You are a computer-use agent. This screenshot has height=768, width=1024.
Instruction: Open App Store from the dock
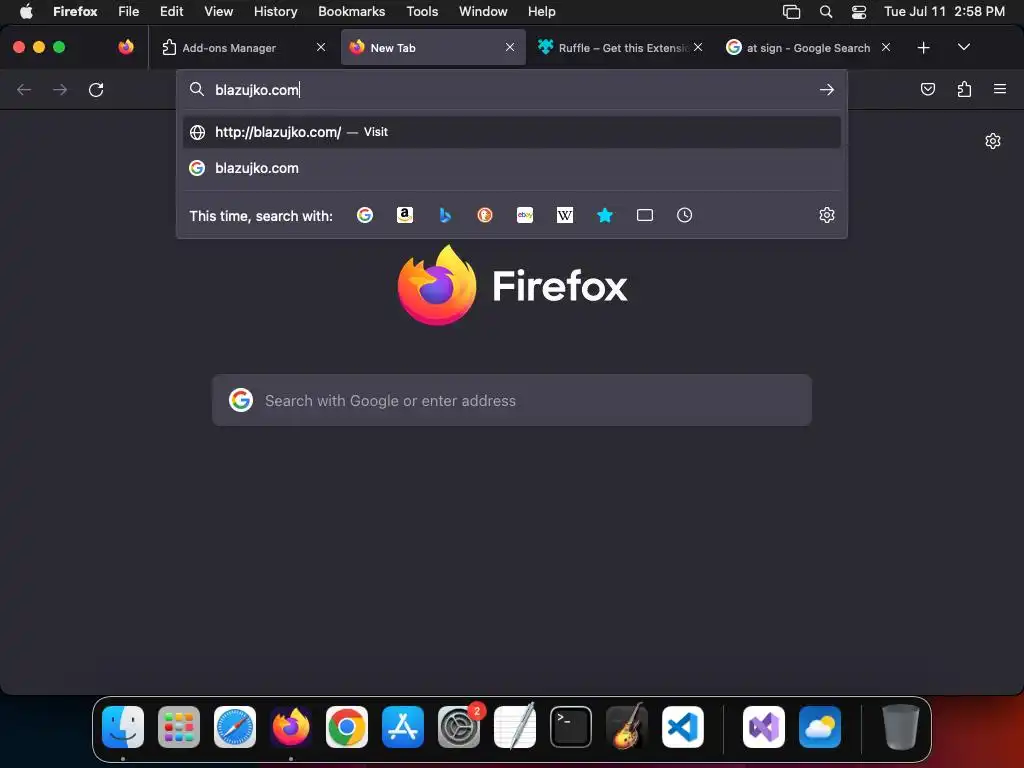[x=403, y=727]
